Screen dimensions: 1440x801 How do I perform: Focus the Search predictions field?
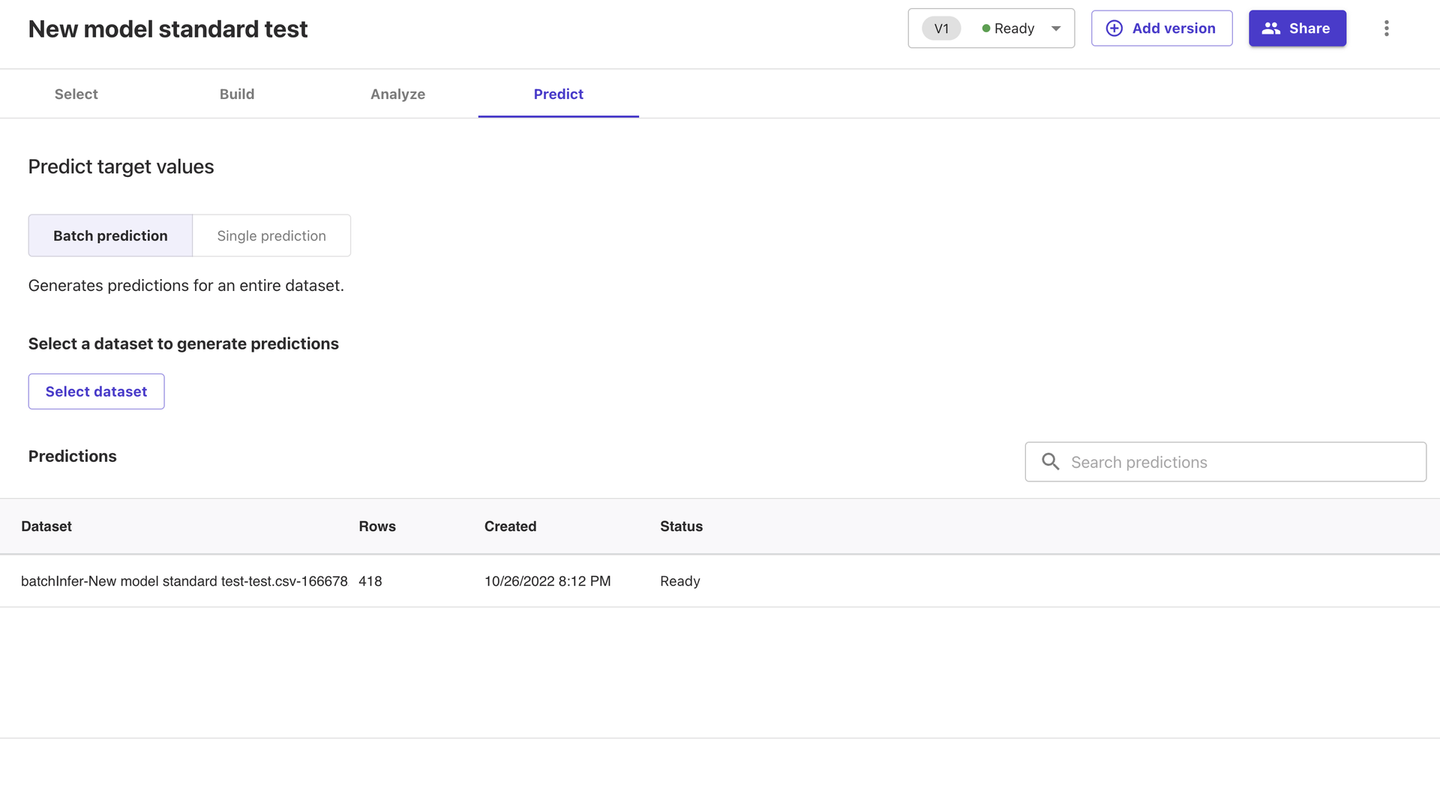(x=1240, y=462)
